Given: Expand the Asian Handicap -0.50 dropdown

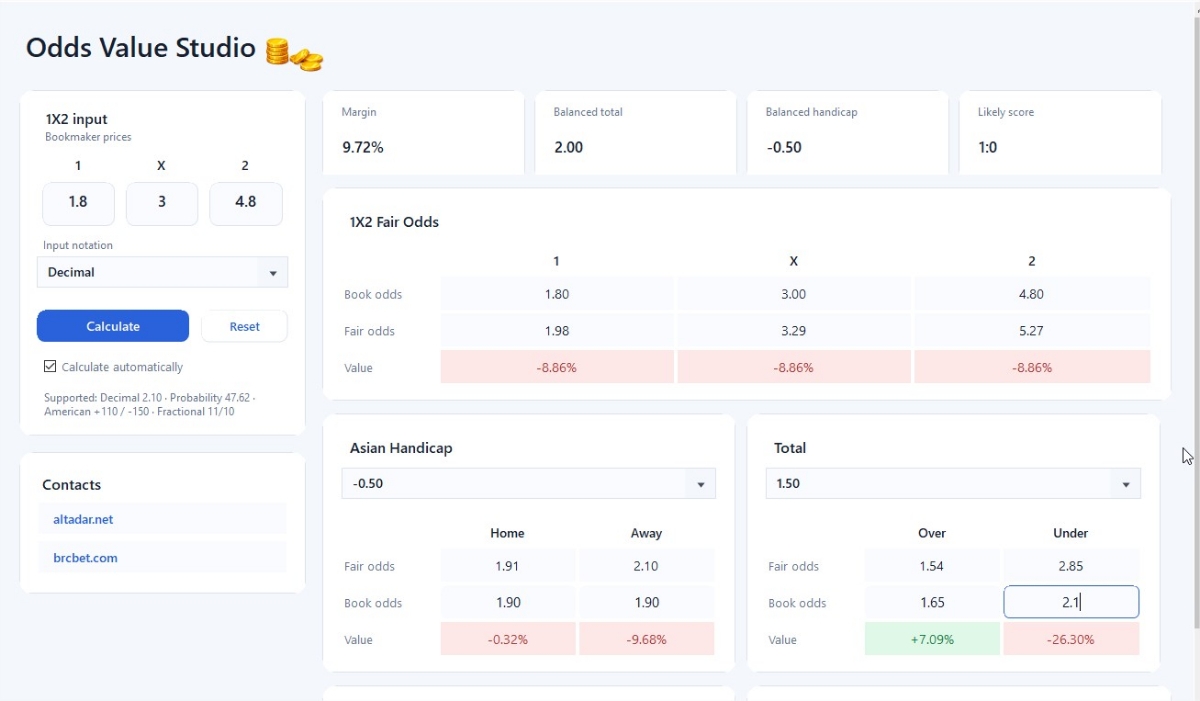Looking at the screenshot, I should [529, 483].
